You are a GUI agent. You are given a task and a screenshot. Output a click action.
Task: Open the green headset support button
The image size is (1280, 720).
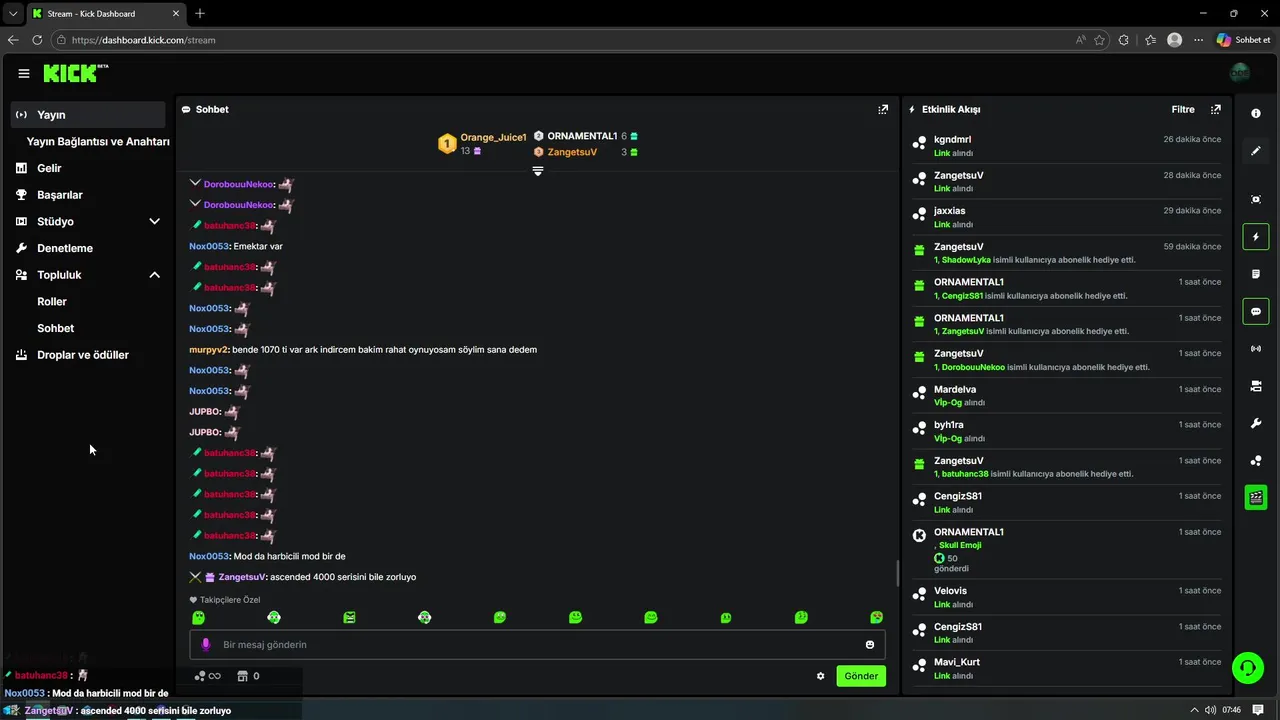[x=1247, y=667]
